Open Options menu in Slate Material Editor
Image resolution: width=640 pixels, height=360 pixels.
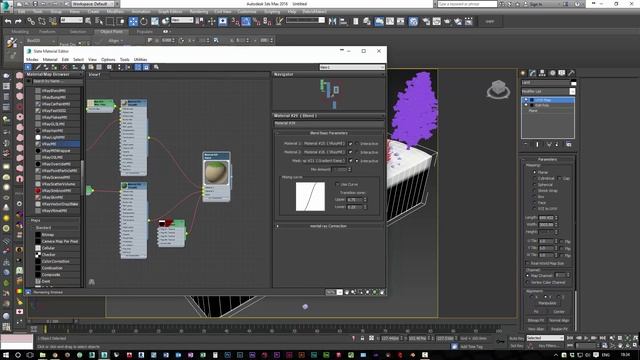[108, 60]
